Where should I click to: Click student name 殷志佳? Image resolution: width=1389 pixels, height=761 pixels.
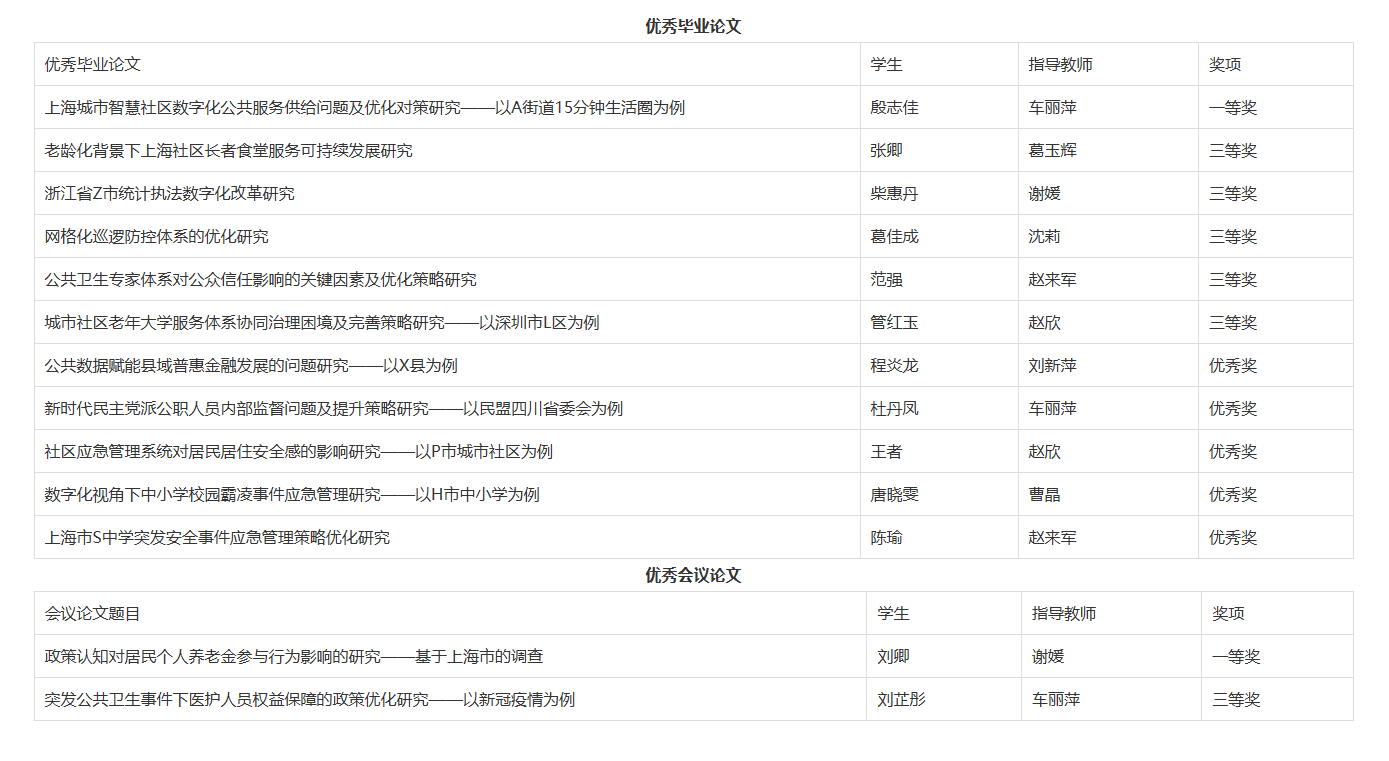[894, 108]
